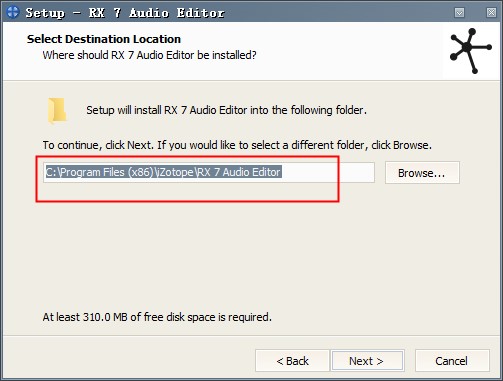The image size is (503, 381).
Task: Click the red highlight box's lower empty area
Action: point(187,191)
